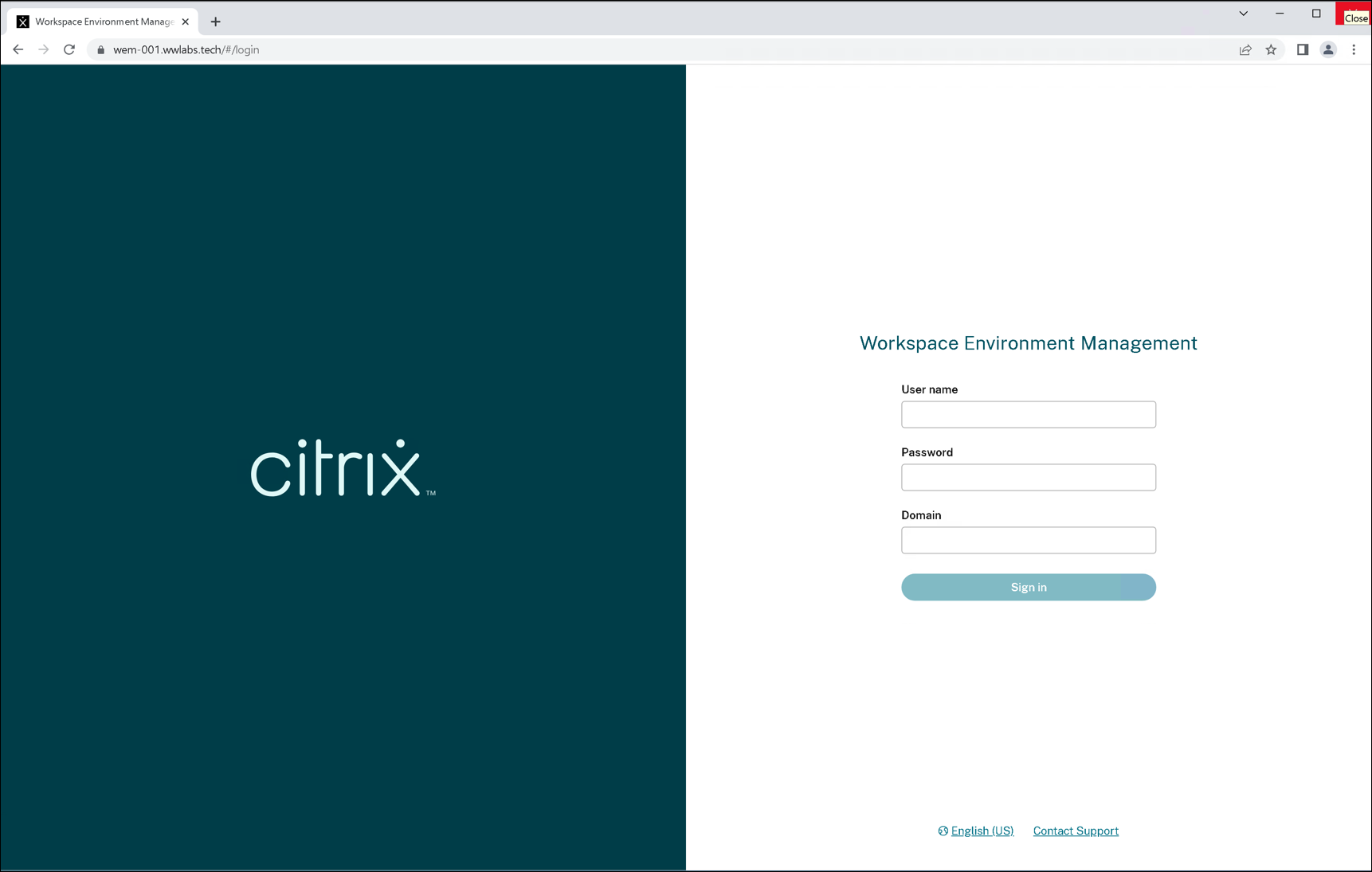Open the tab search dropdown
The image size is (1372, 872).
(x=1243, y=14)
